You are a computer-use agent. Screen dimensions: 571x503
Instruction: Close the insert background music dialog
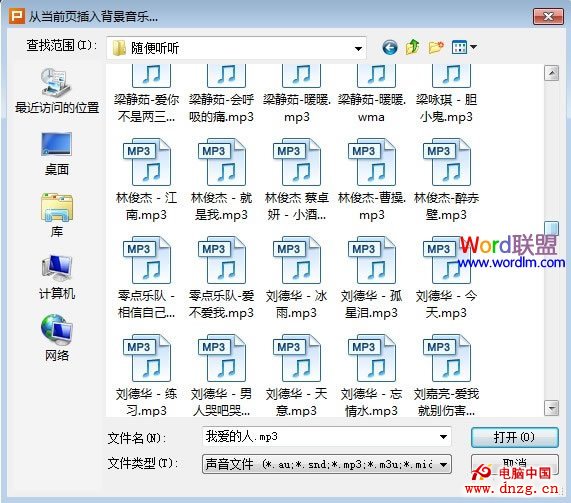(x=548, y=16)
